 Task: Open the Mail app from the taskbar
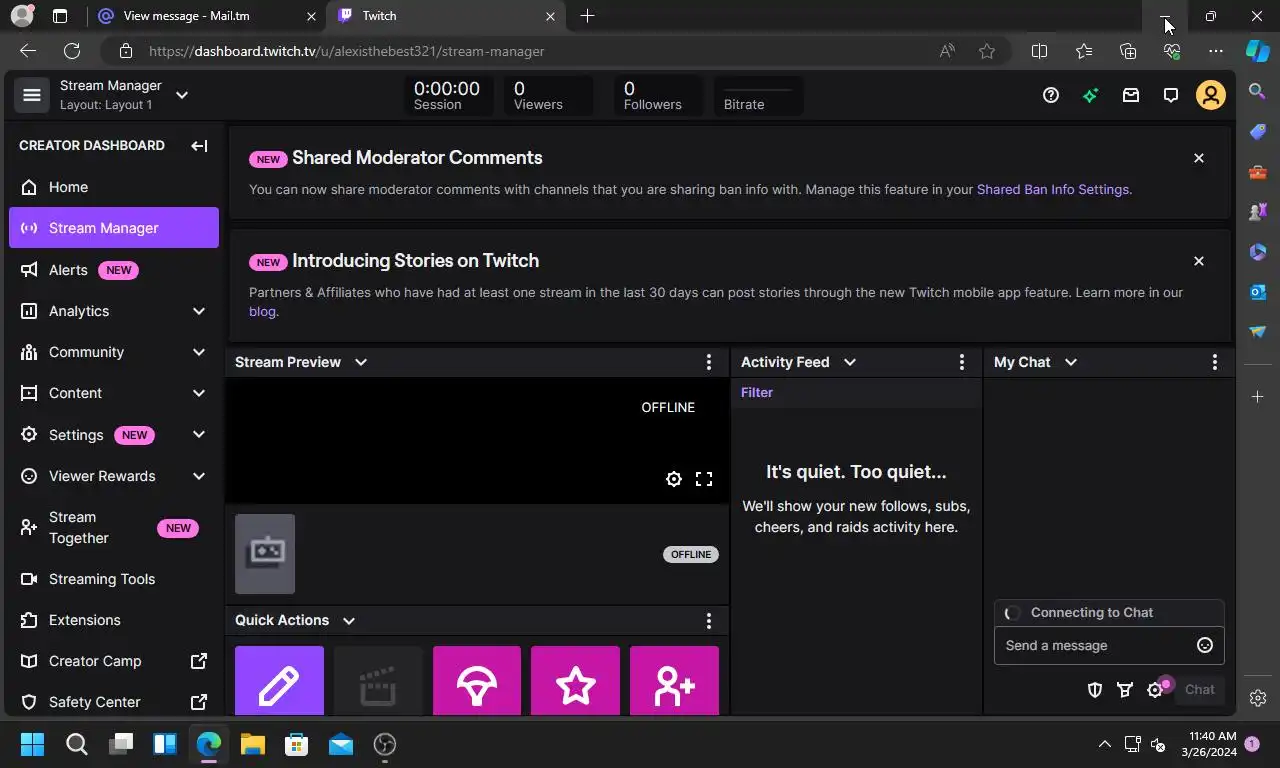[x=341, y=744]
